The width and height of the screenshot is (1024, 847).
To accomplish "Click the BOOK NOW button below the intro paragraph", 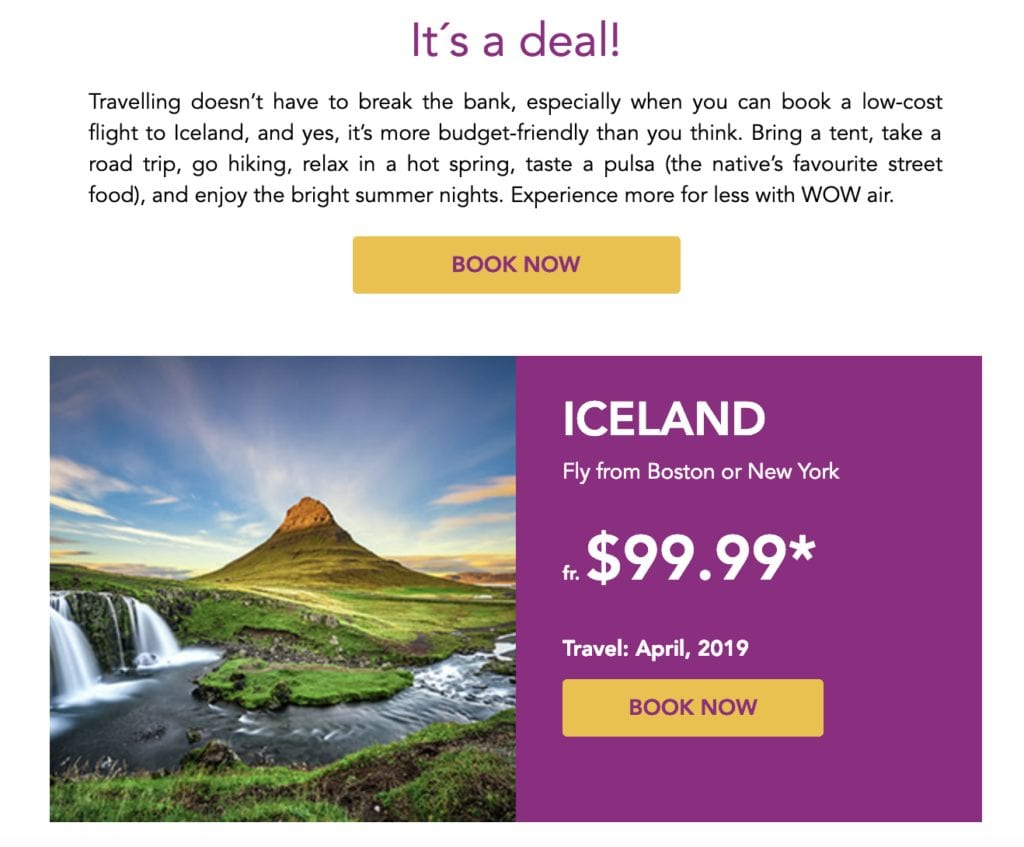I will click(x=516, y=265).
